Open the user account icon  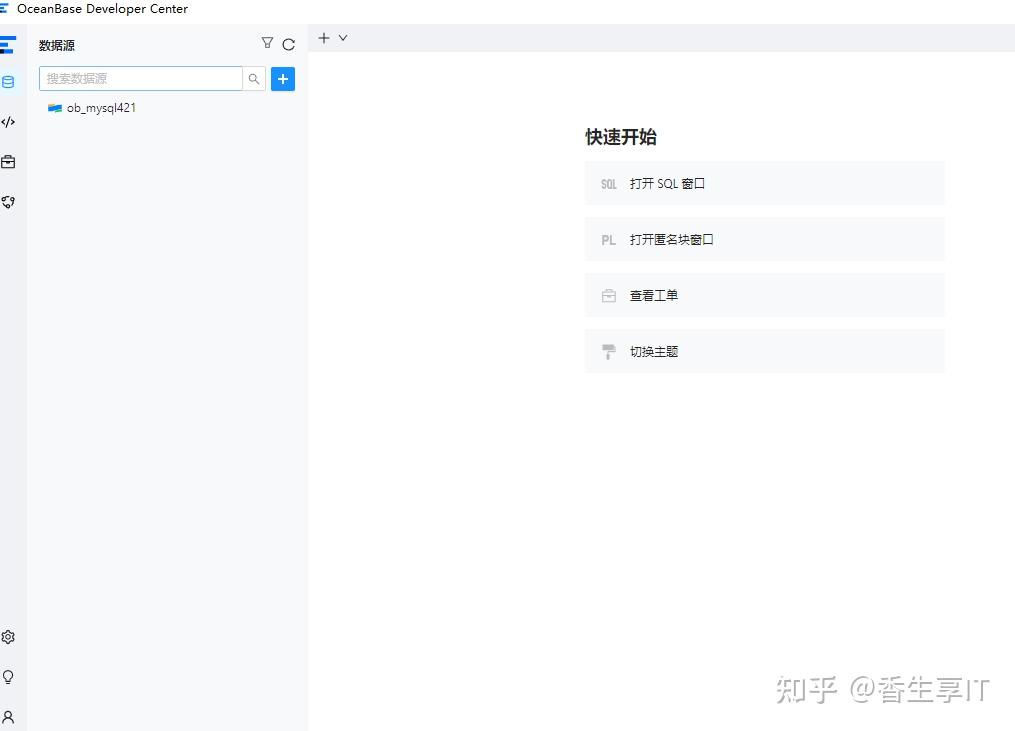pos(9,716)
